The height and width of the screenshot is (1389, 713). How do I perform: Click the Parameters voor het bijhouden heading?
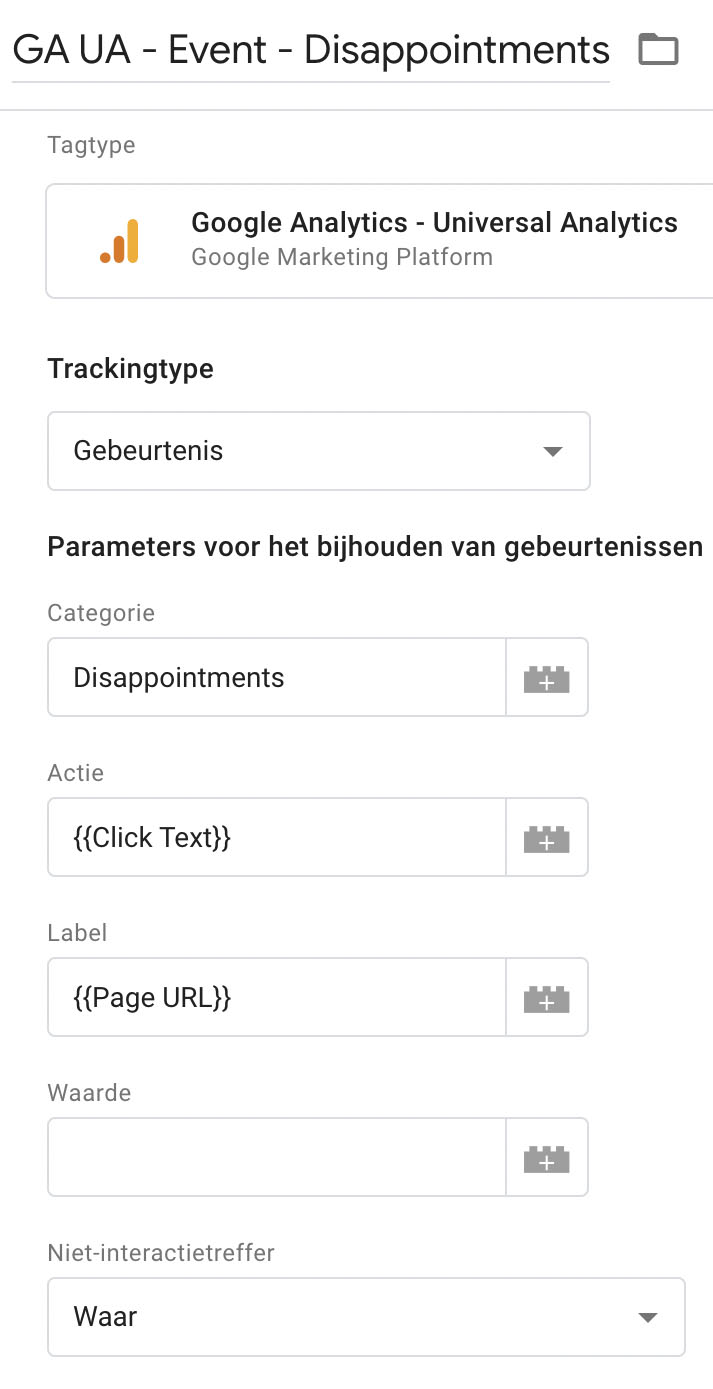click(375, 547)
